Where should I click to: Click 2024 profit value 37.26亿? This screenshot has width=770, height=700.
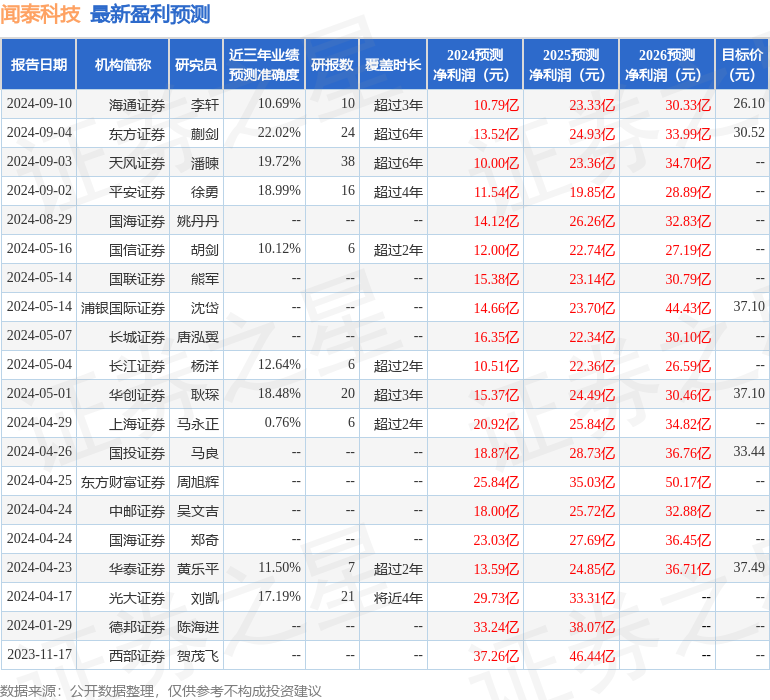point(496,656)
